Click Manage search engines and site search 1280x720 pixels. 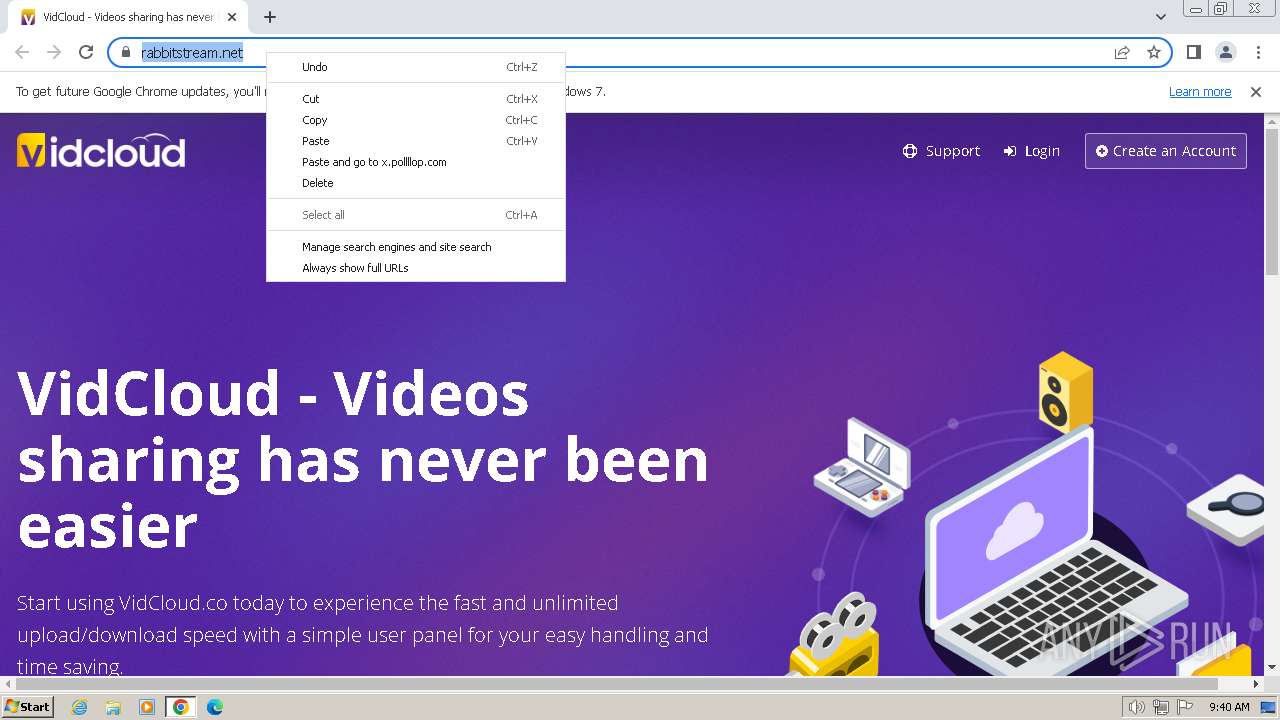[x=416, y=247]
